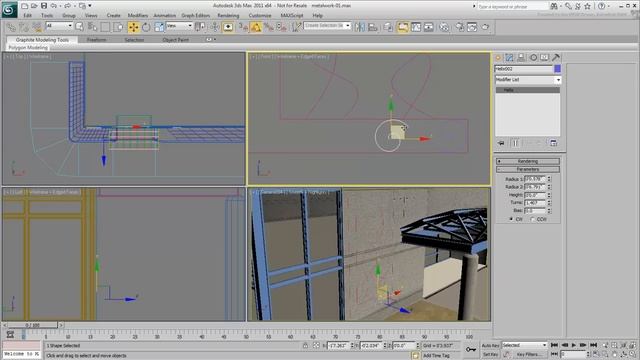Select the CCW direction radio button
This screenshot has width=640, height=360.
(x=533, y=219)
